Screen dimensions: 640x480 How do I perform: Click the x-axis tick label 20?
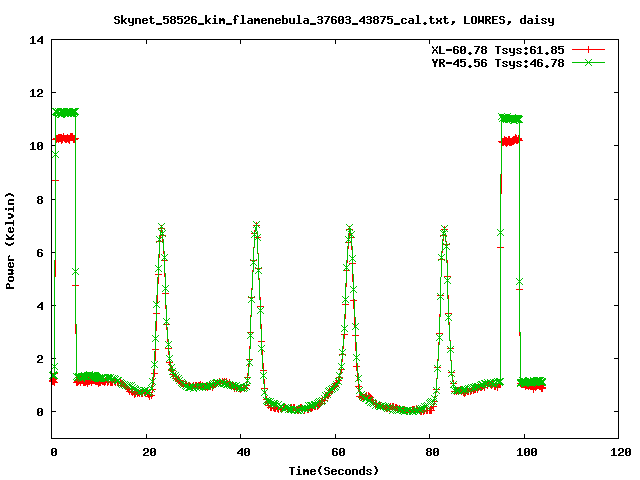point(149,452)
